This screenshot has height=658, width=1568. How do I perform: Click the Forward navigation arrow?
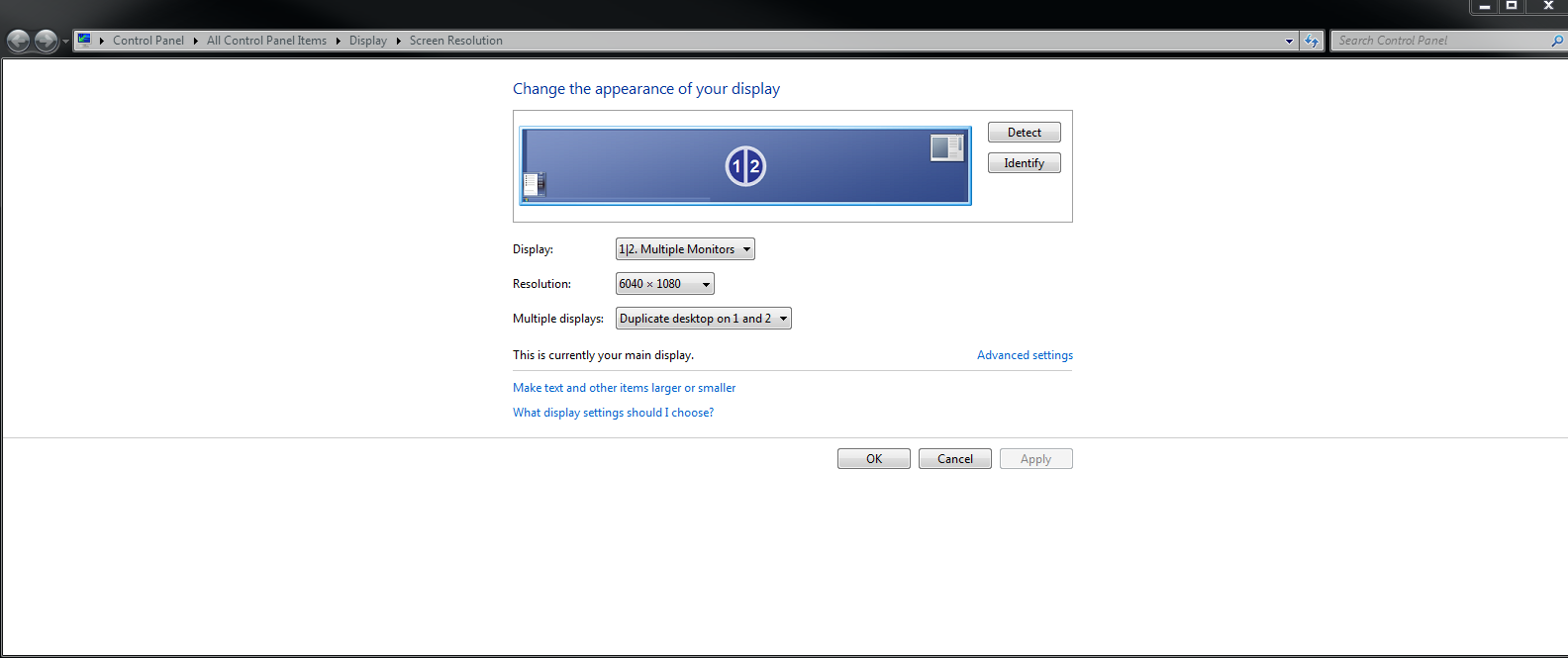point(46,41)
